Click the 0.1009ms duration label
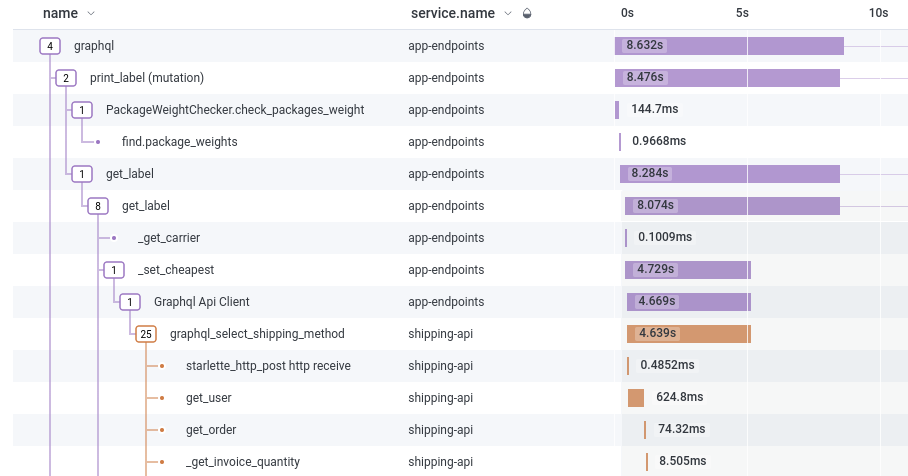Image resolution: width=908 pixels, height=476 pixels. coord(665,237)
